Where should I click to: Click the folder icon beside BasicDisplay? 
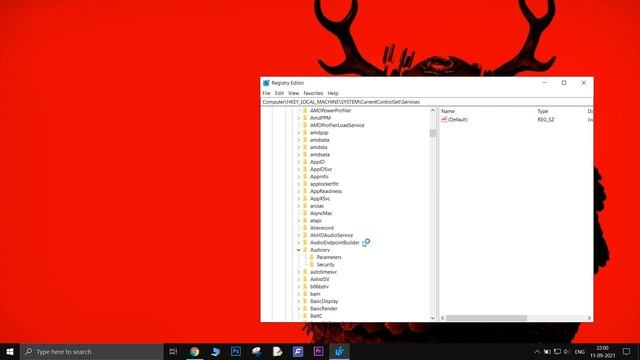305,301
